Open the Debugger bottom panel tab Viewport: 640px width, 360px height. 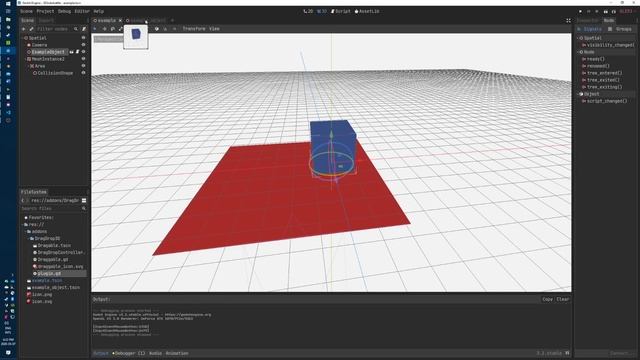129,353
